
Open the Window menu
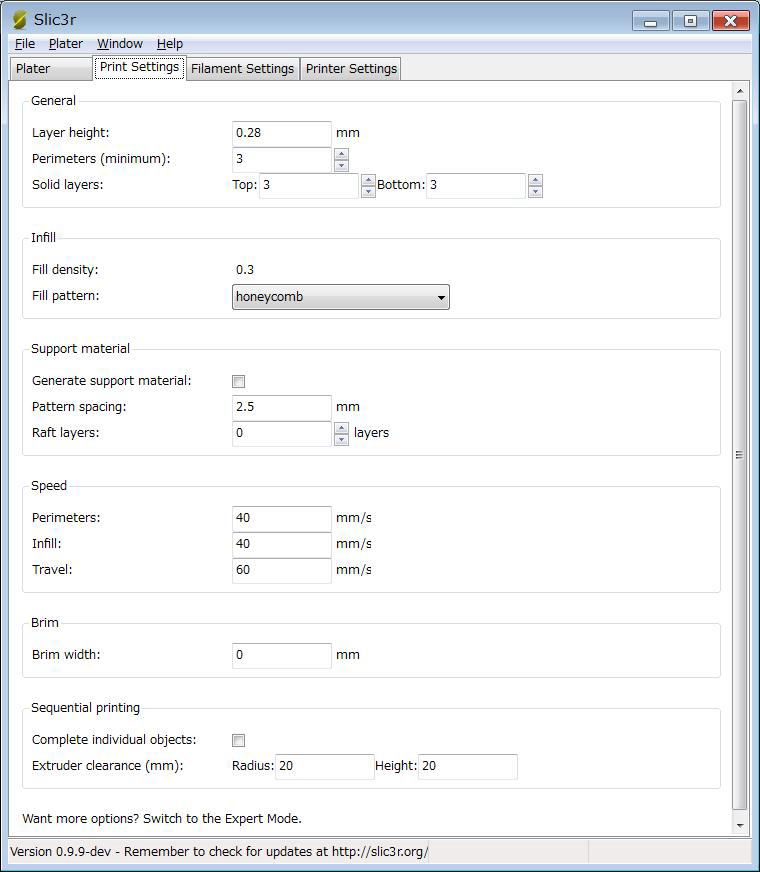click(x=120, y=43)
